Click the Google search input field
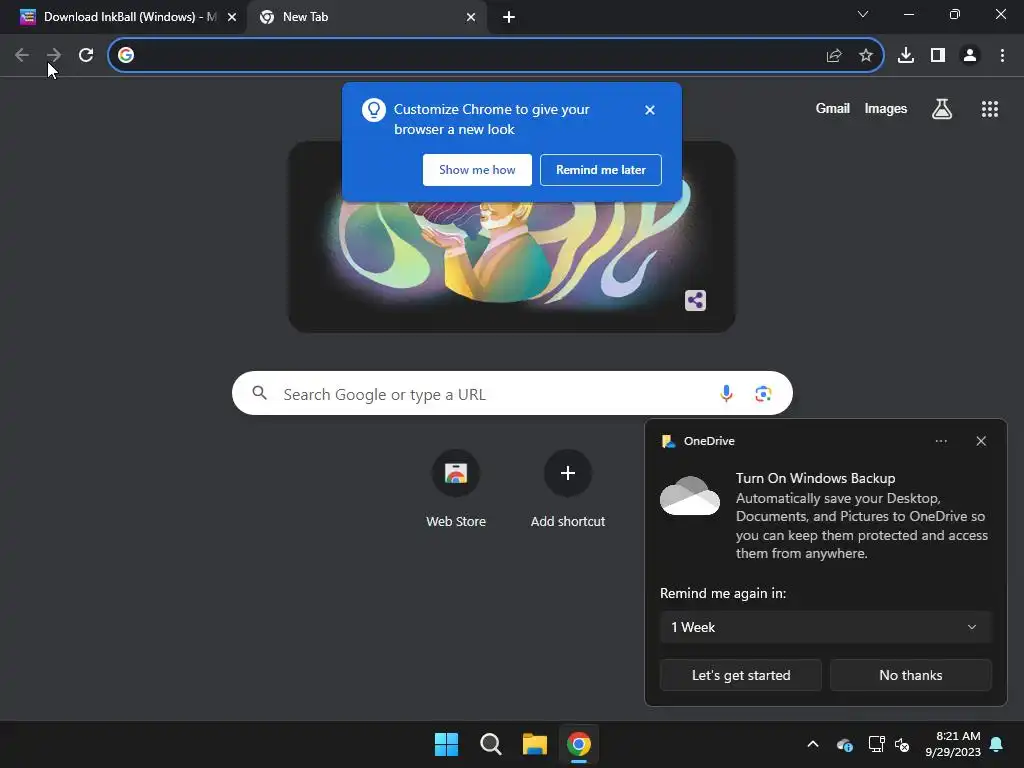This screenshot has width=1024, height=768. pos(512,393)
